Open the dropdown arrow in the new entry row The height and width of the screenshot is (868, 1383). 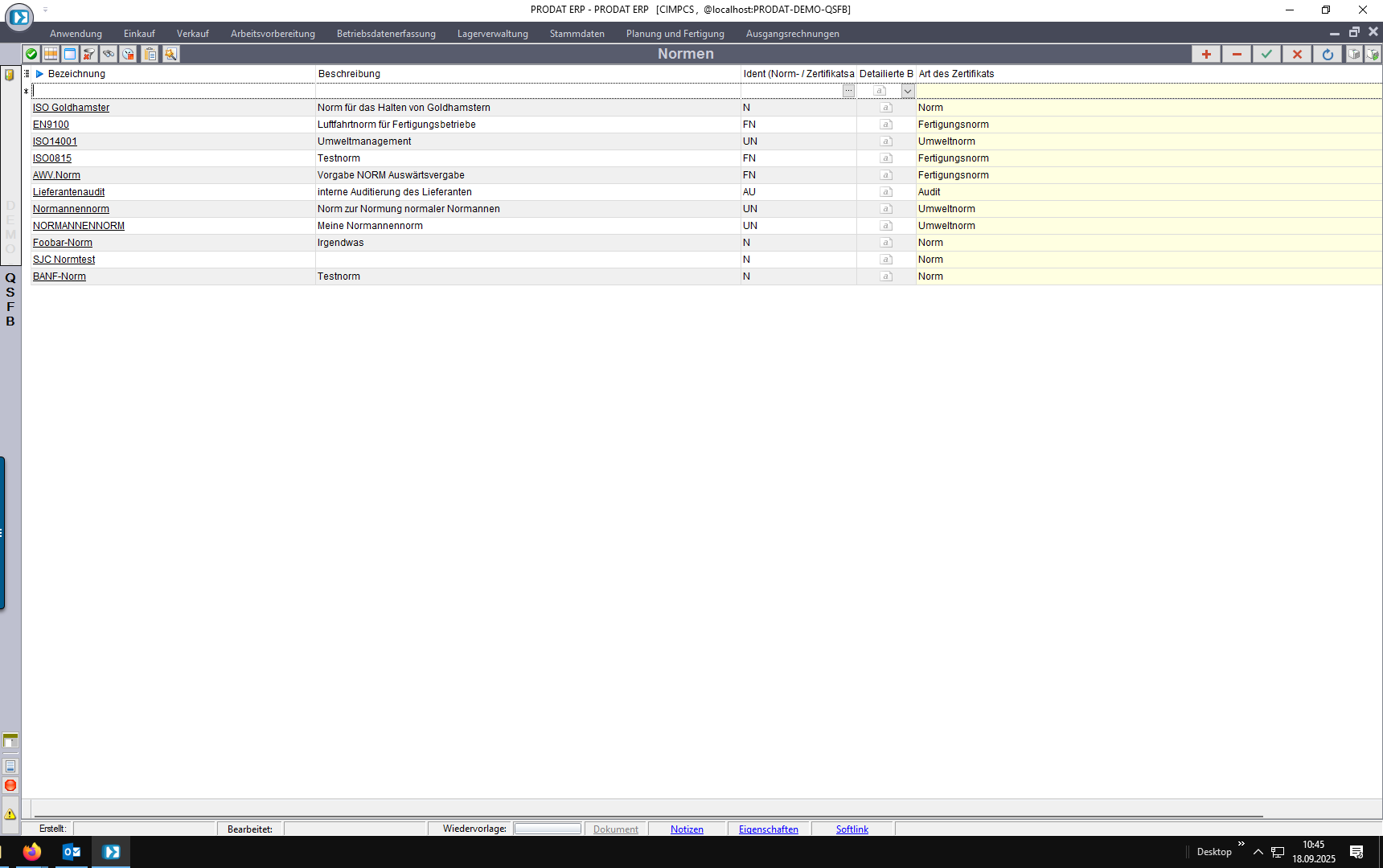[908, 91]
